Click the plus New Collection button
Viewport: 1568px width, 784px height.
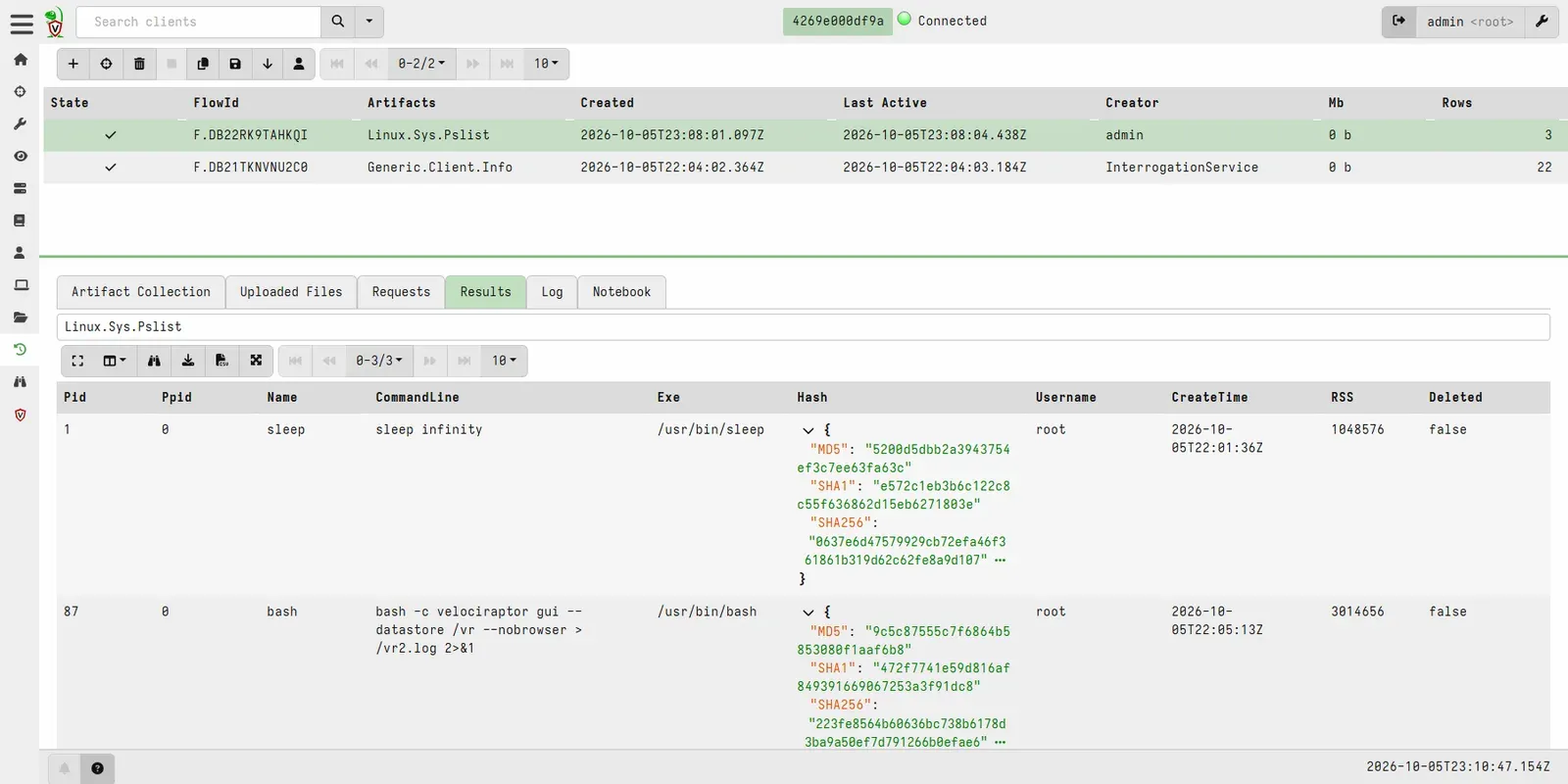73,64
